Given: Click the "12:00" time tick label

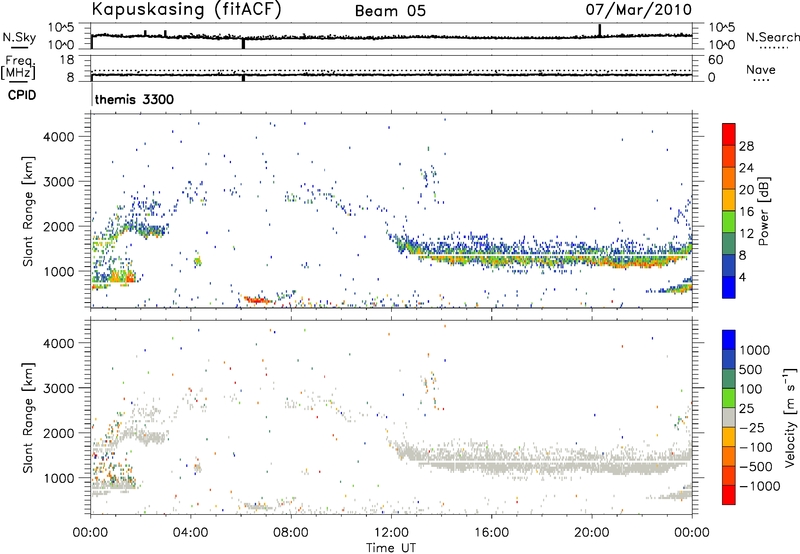Looking at the screenshot, I should click(391, 532).
